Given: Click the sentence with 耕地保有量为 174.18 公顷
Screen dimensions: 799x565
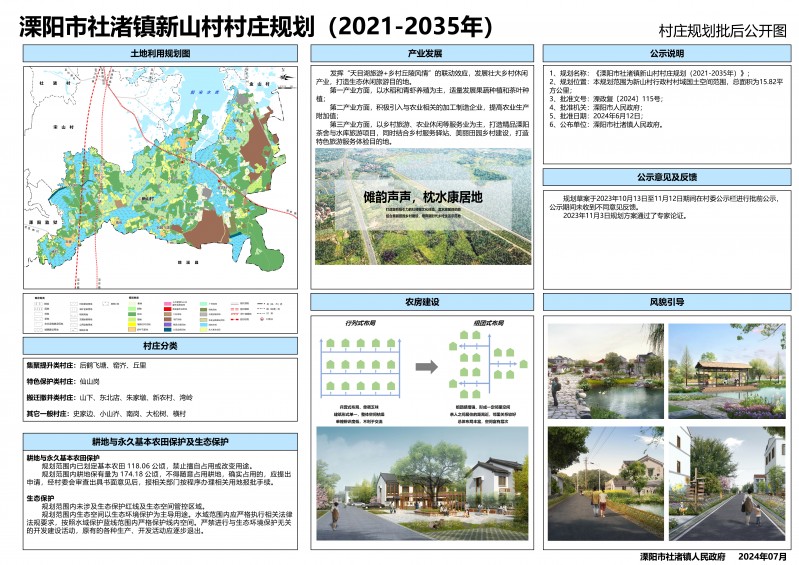Looking at the screenshot, I should tap(159, 478).
